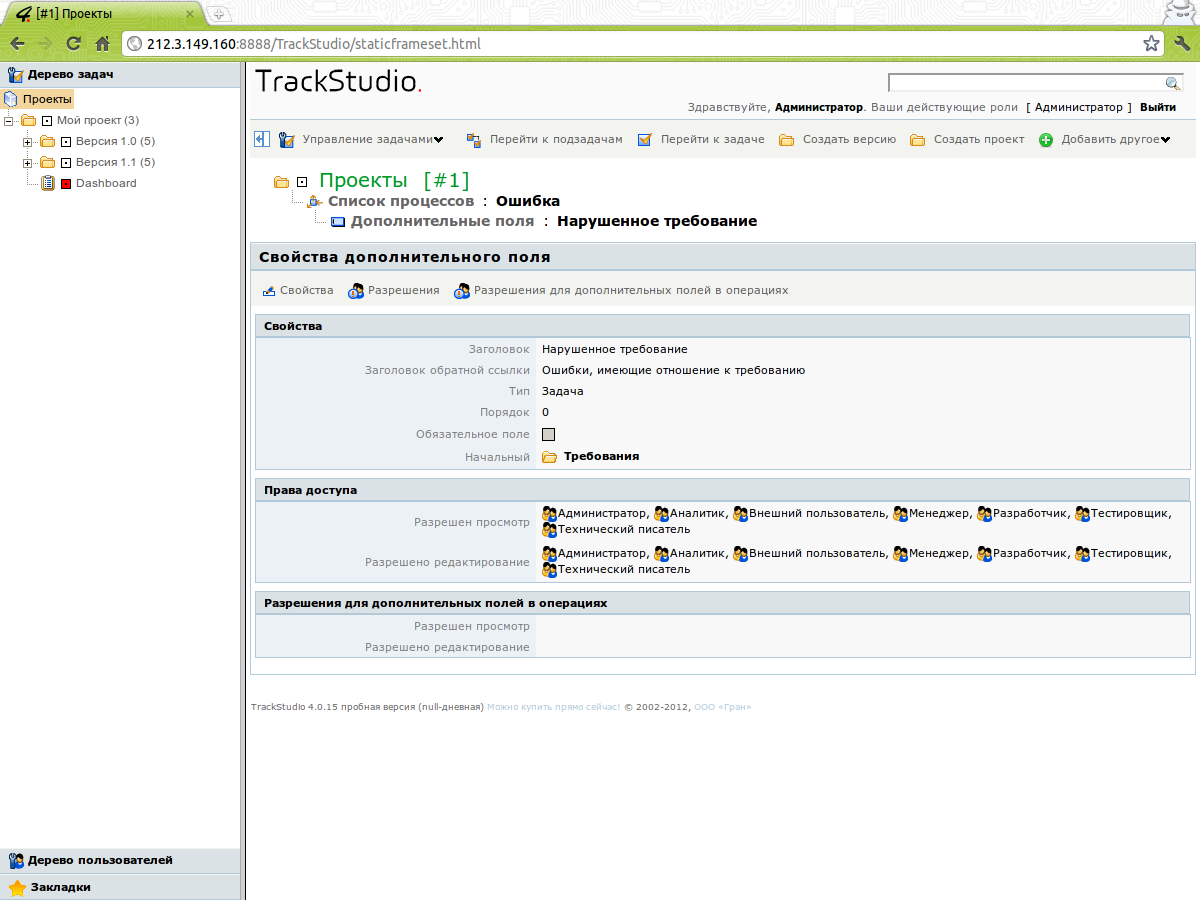Screen dimensions: 1200x900
Task: Click Технический писатель in Разрешено редактирование row
Action: pos(624,569)
